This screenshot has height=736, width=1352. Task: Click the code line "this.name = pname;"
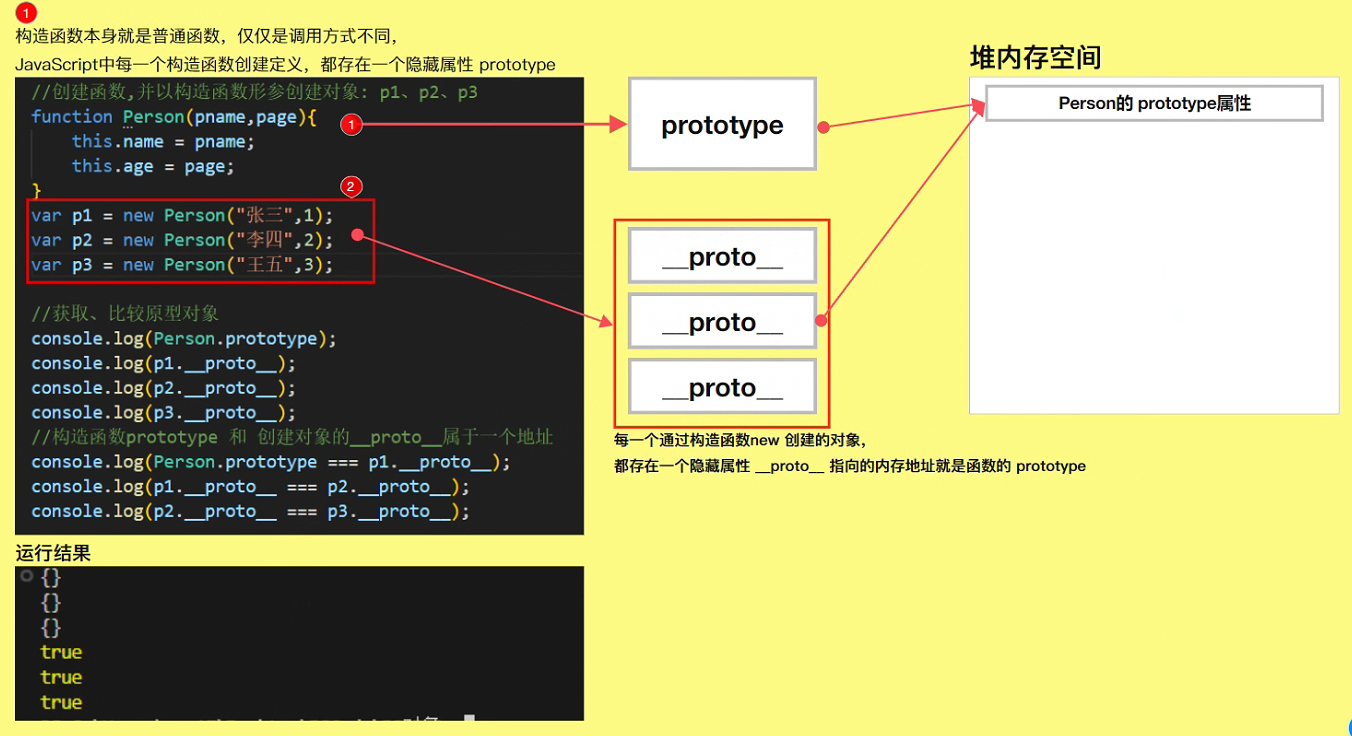pyautogui.click(x=163, y=141)
